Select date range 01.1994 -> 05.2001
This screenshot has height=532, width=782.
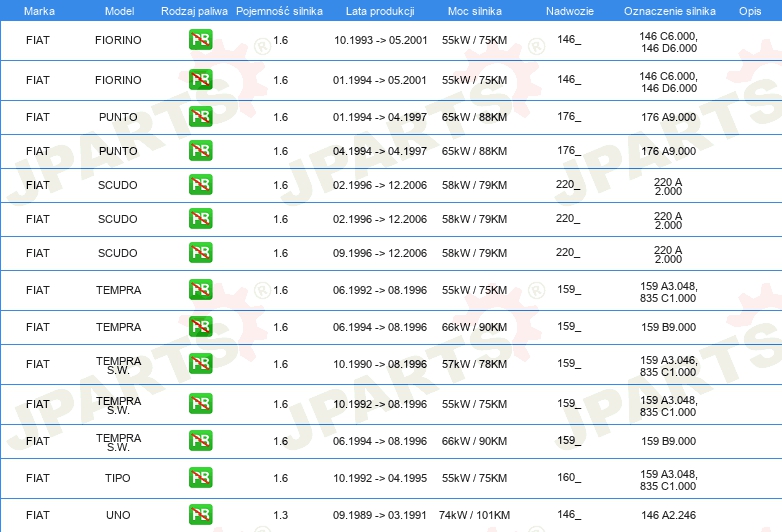pyautogui.click(x=380, y=80)
